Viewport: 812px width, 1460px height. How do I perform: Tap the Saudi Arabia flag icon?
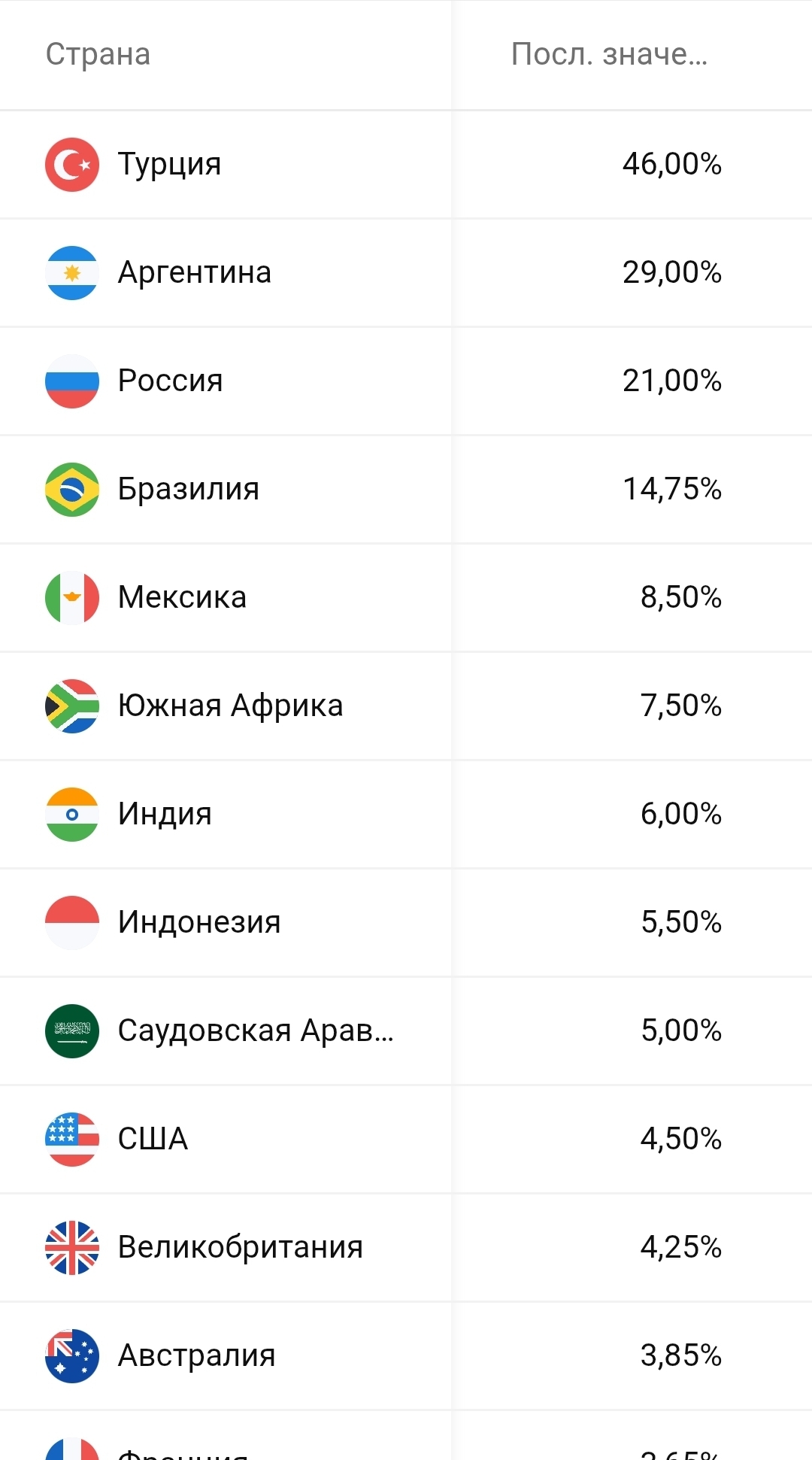(72, 1030)
